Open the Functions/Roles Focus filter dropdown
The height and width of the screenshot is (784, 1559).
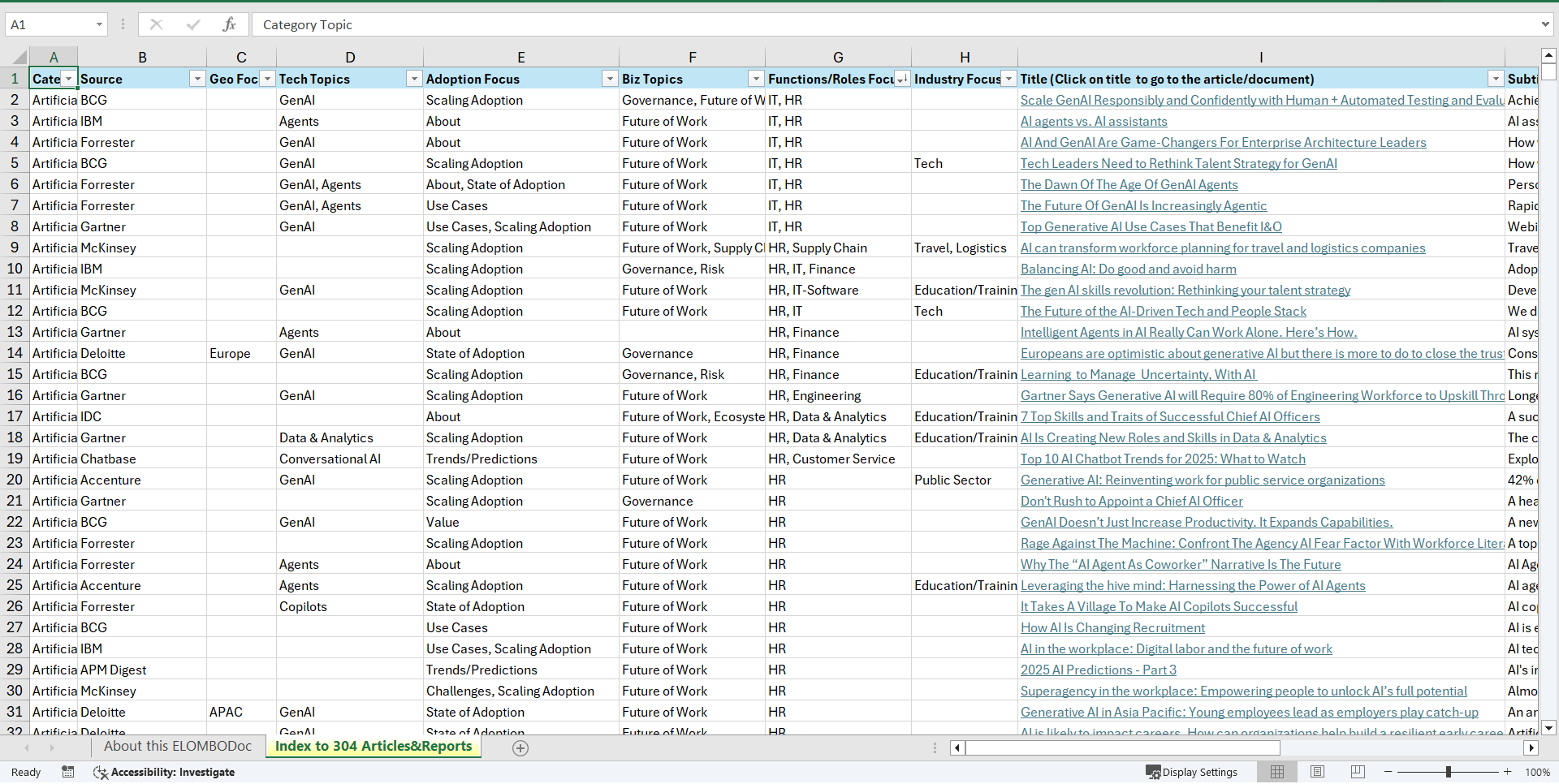click(901, 79)
